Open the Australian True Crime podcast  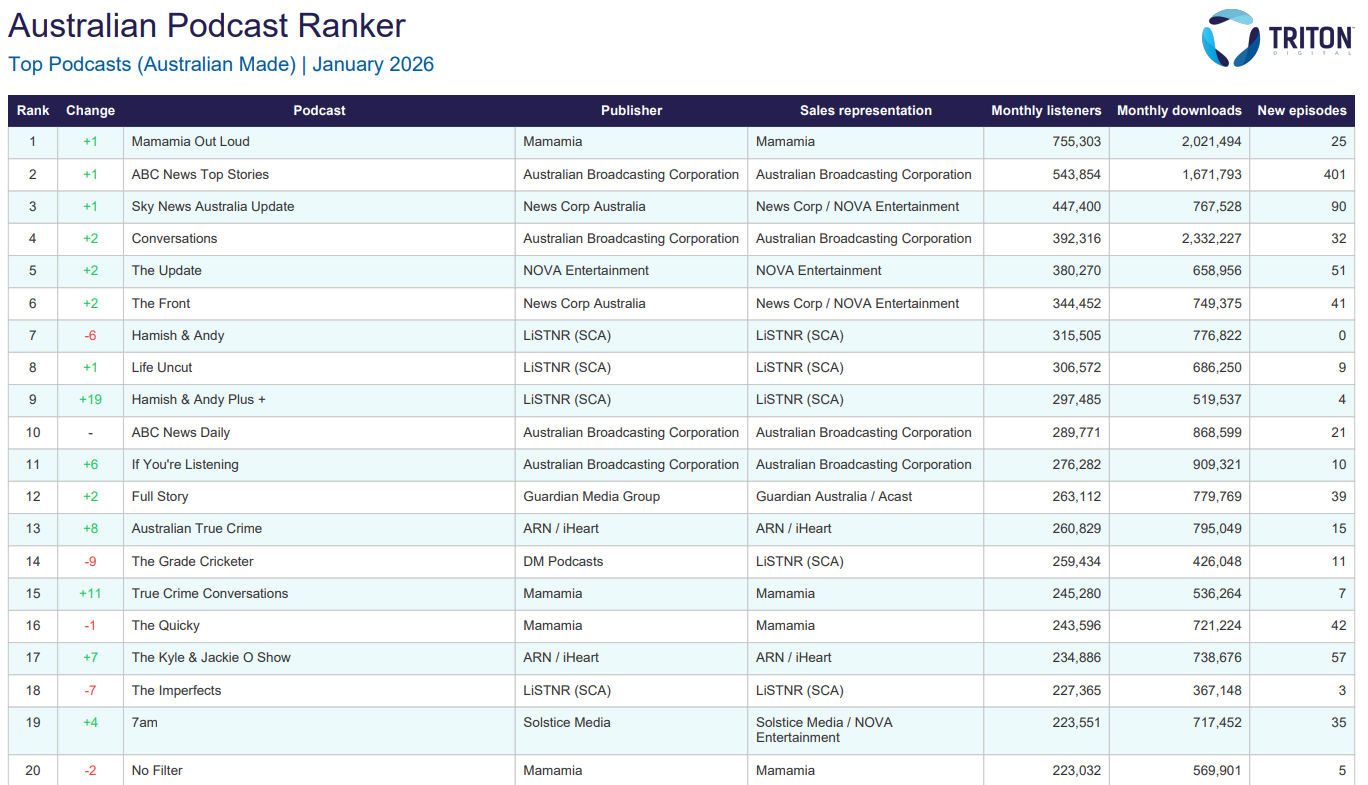tap(196, 528)
